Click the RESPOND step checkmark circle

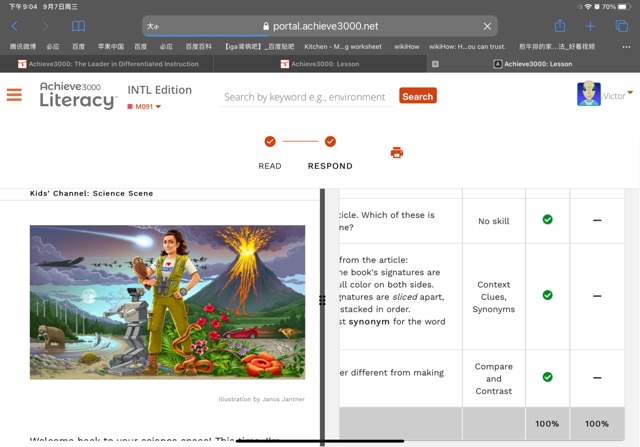[x=330, y=141]
